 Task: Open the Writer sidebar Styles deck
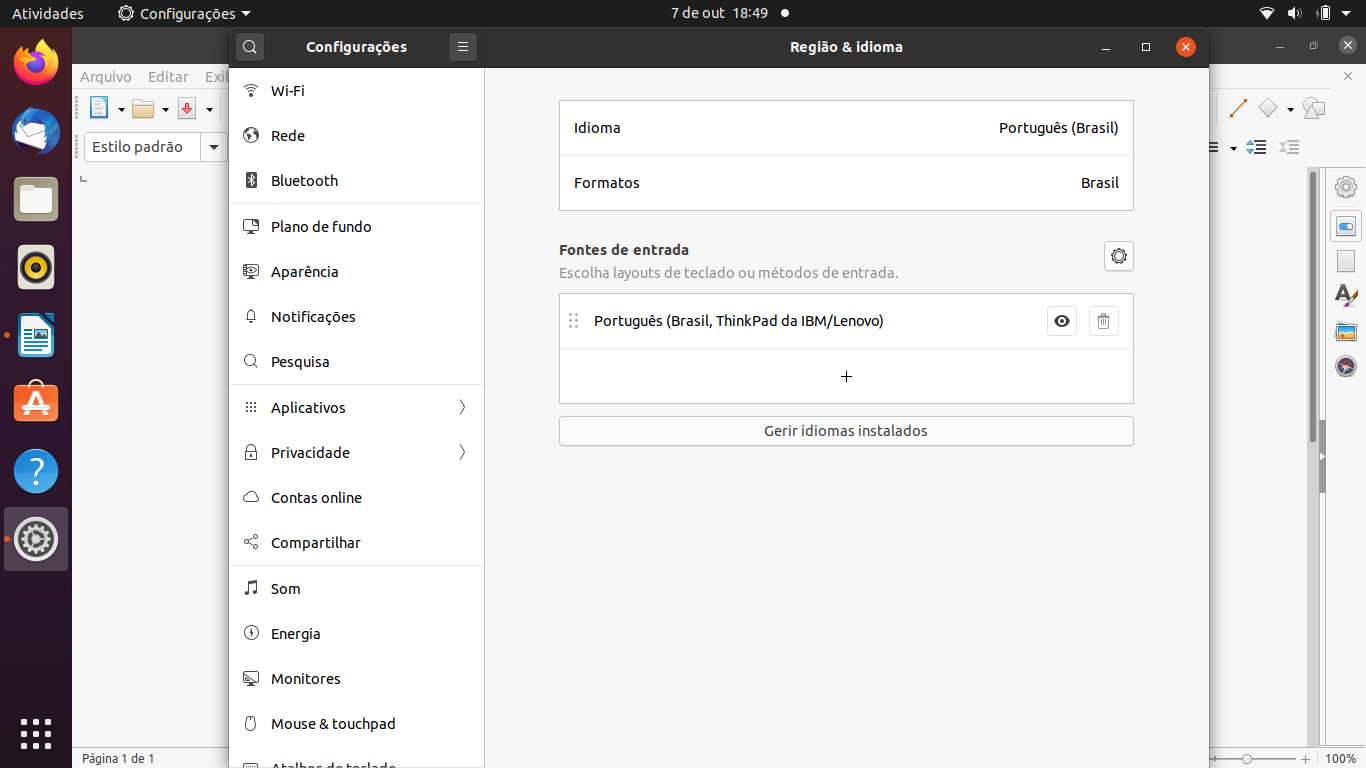tap(1346, 296)
